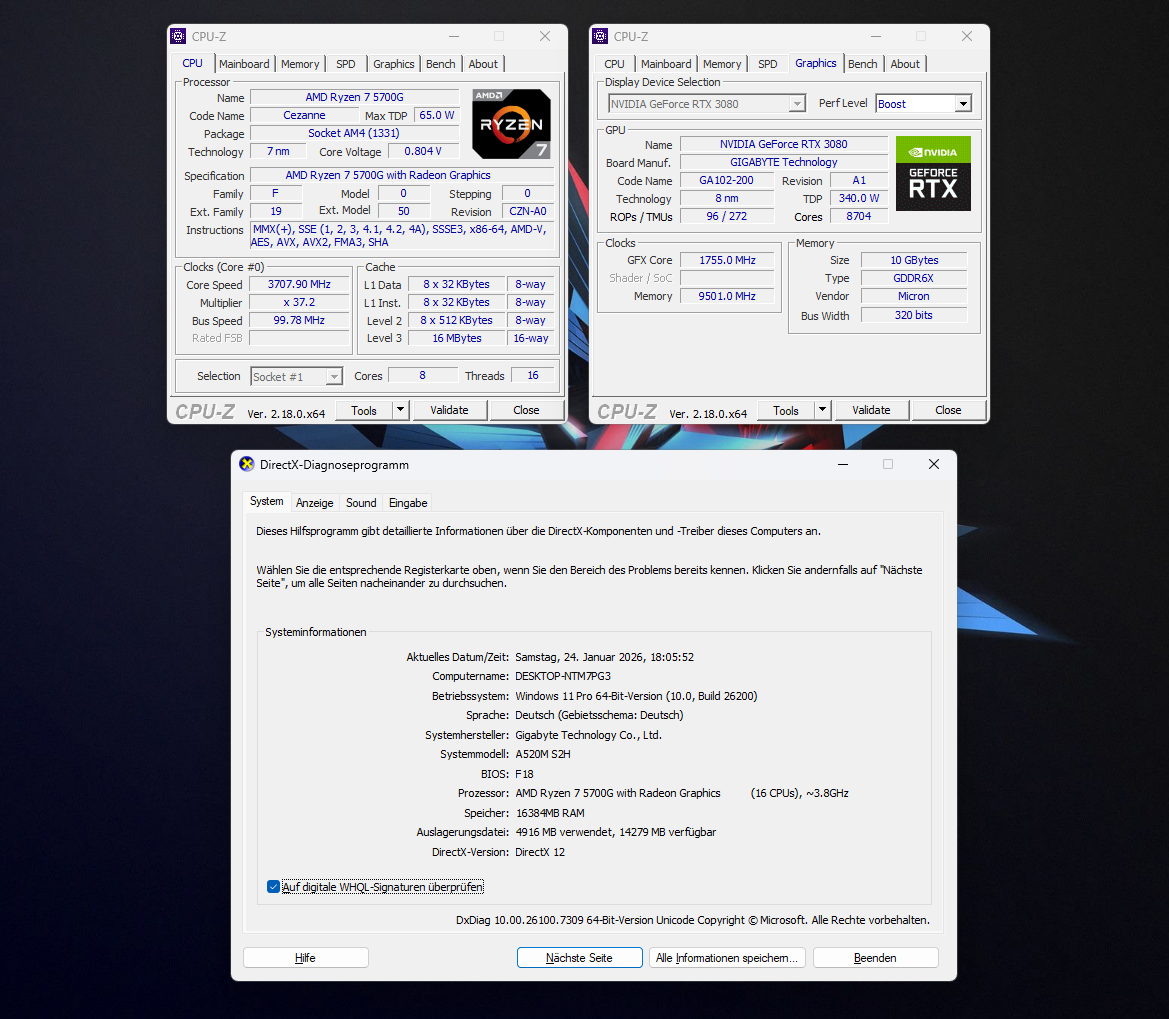Click Alle Informationen speichern button
The height and width of the screenshot is (1019, 1169).
point(727,957)
